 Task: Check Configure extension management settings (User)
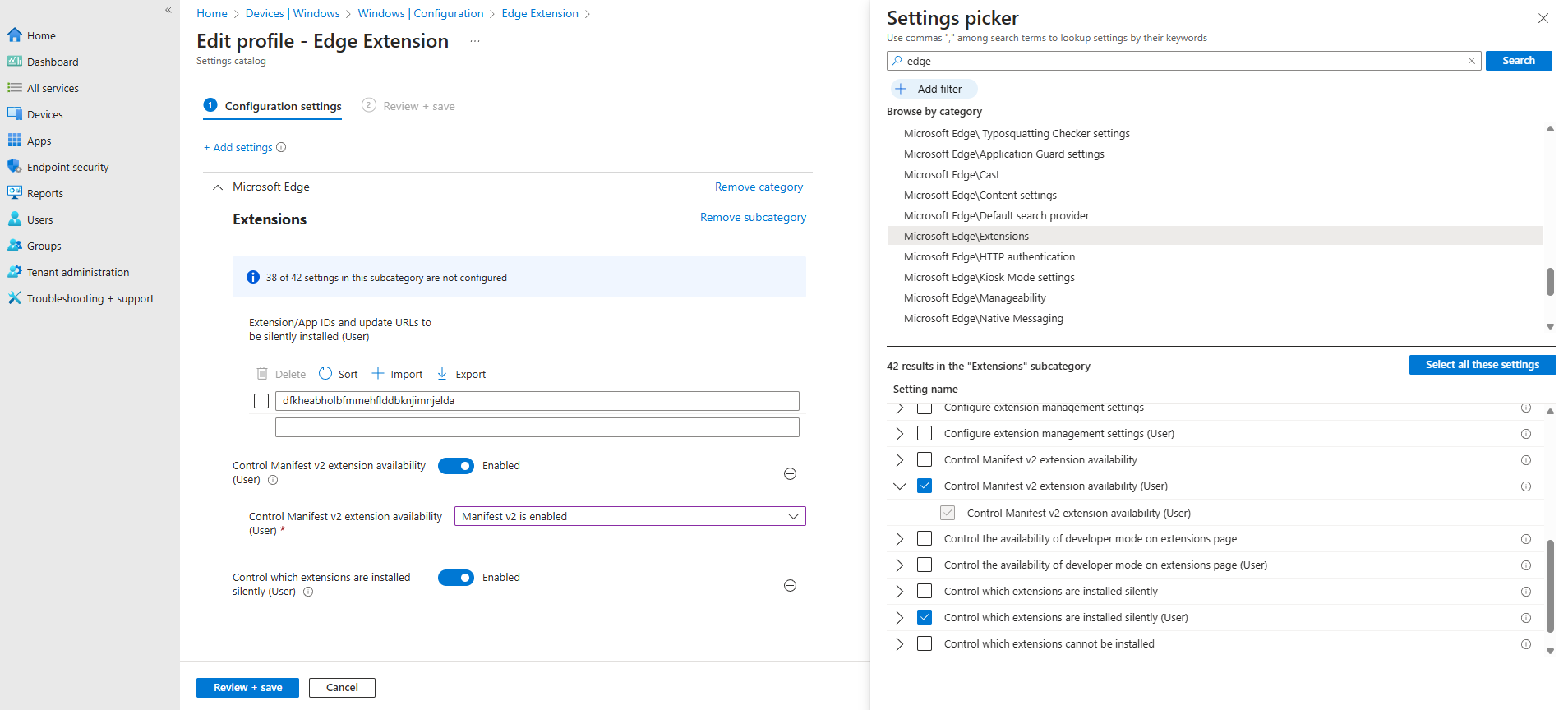click(925, 433)
